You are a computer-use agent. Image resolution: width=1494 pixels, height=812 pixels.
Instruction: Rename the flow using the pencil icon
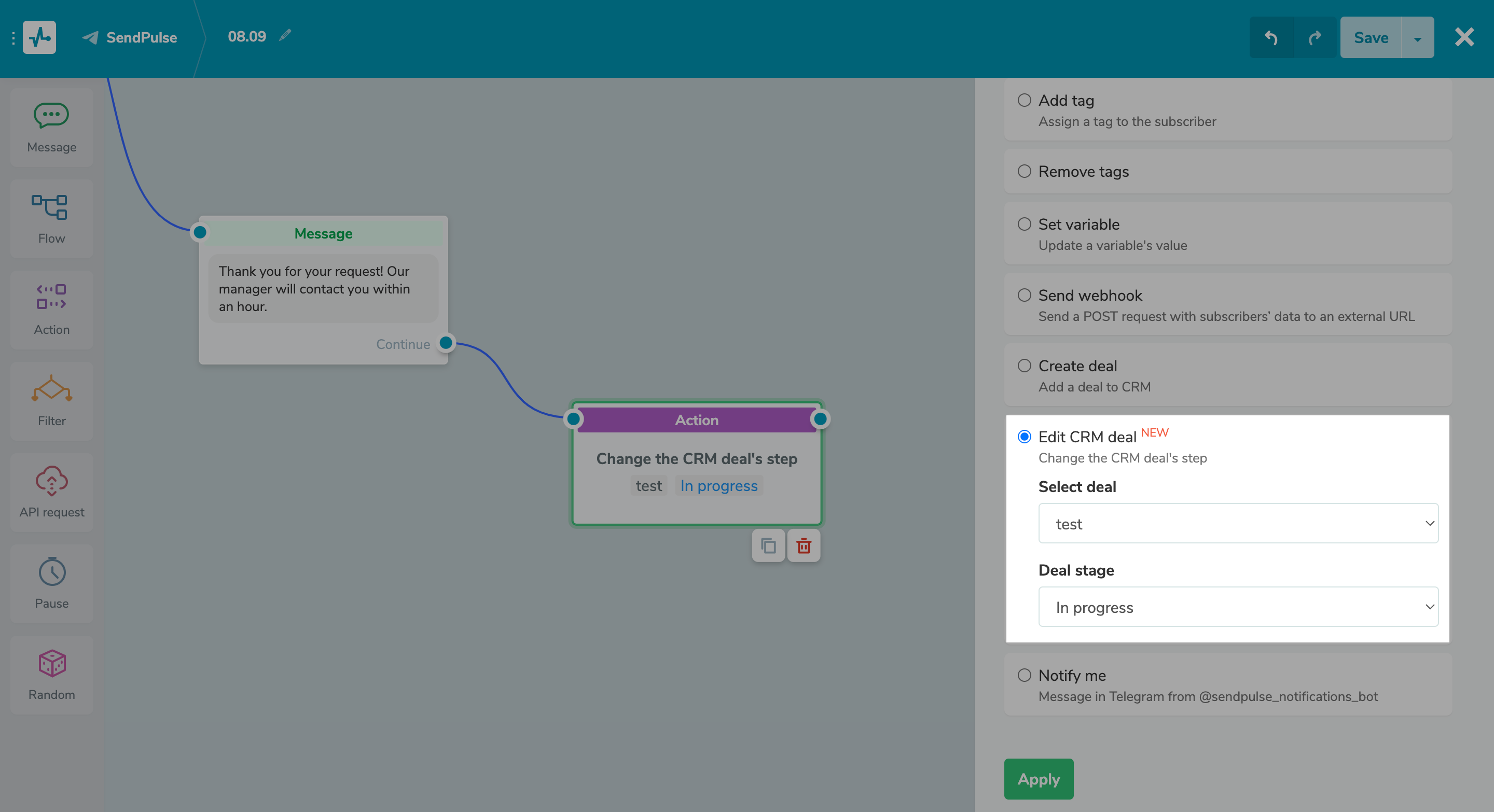284,35
